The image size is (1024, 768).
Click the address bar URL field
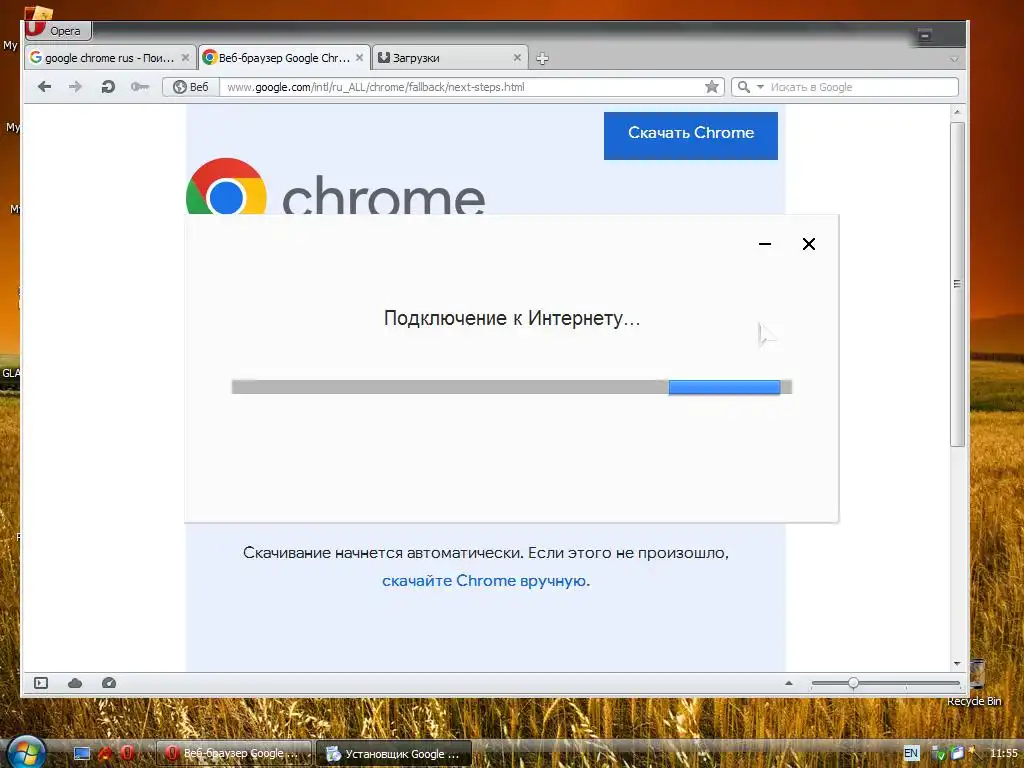[460, 87]
